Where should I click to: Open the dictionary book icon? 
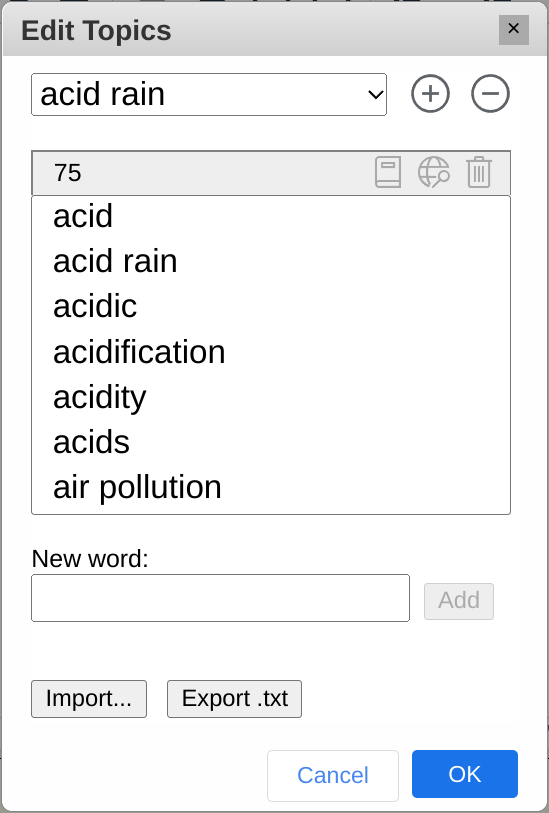pos(388,172)
